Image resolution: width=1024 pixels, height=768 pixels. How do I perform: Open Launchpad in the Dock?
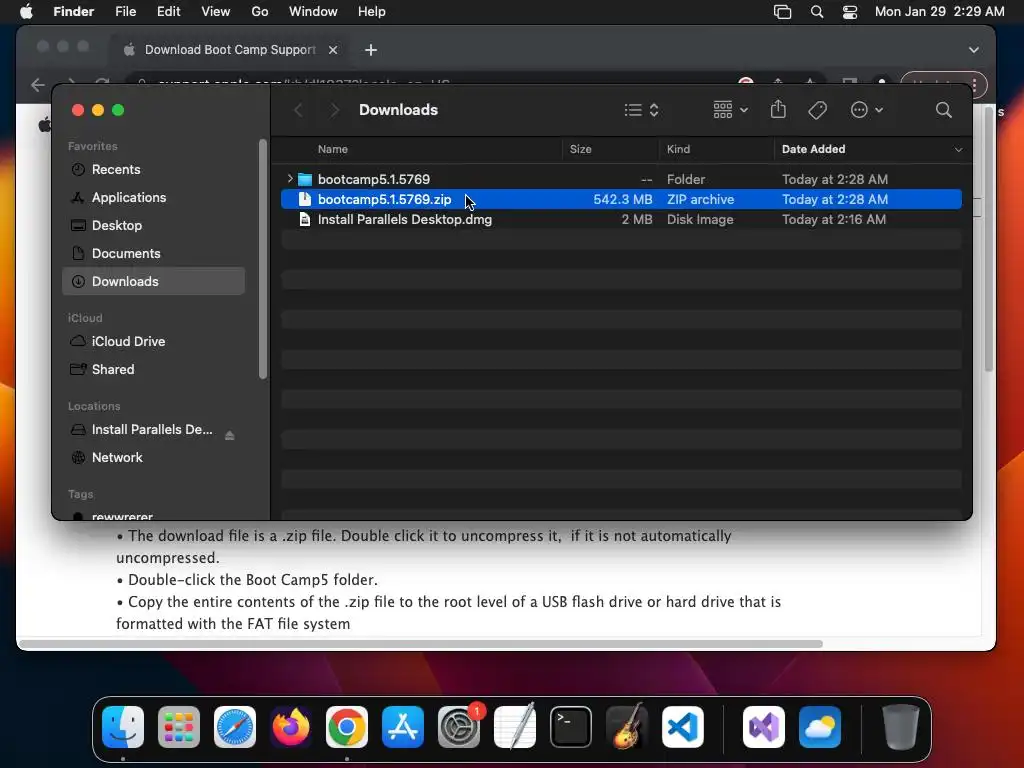tap(179, 726)
